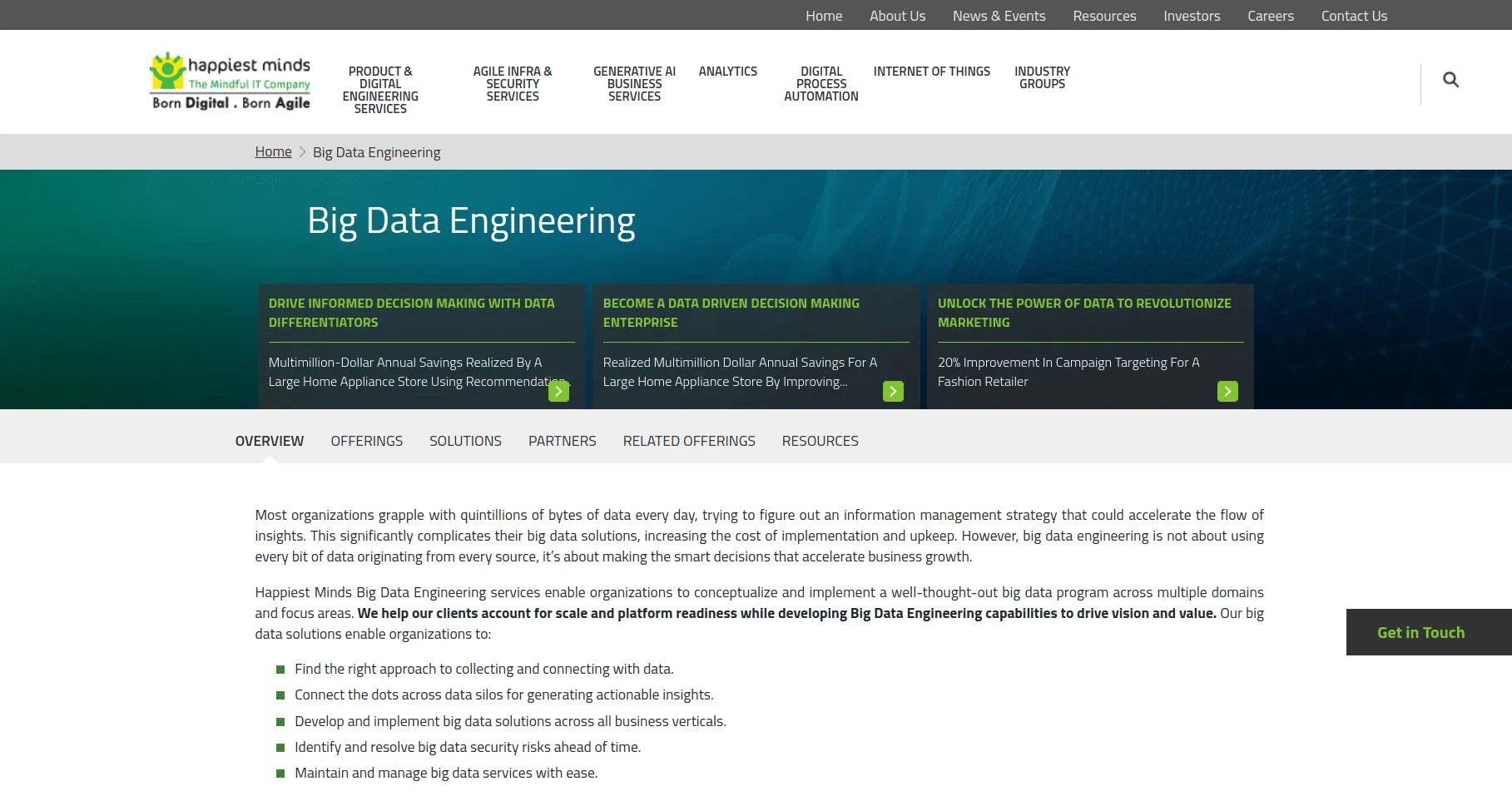Viewport: 1512px width, 796px height.
Task: Click the Get in Touch button
Action: pos(1420,632)
